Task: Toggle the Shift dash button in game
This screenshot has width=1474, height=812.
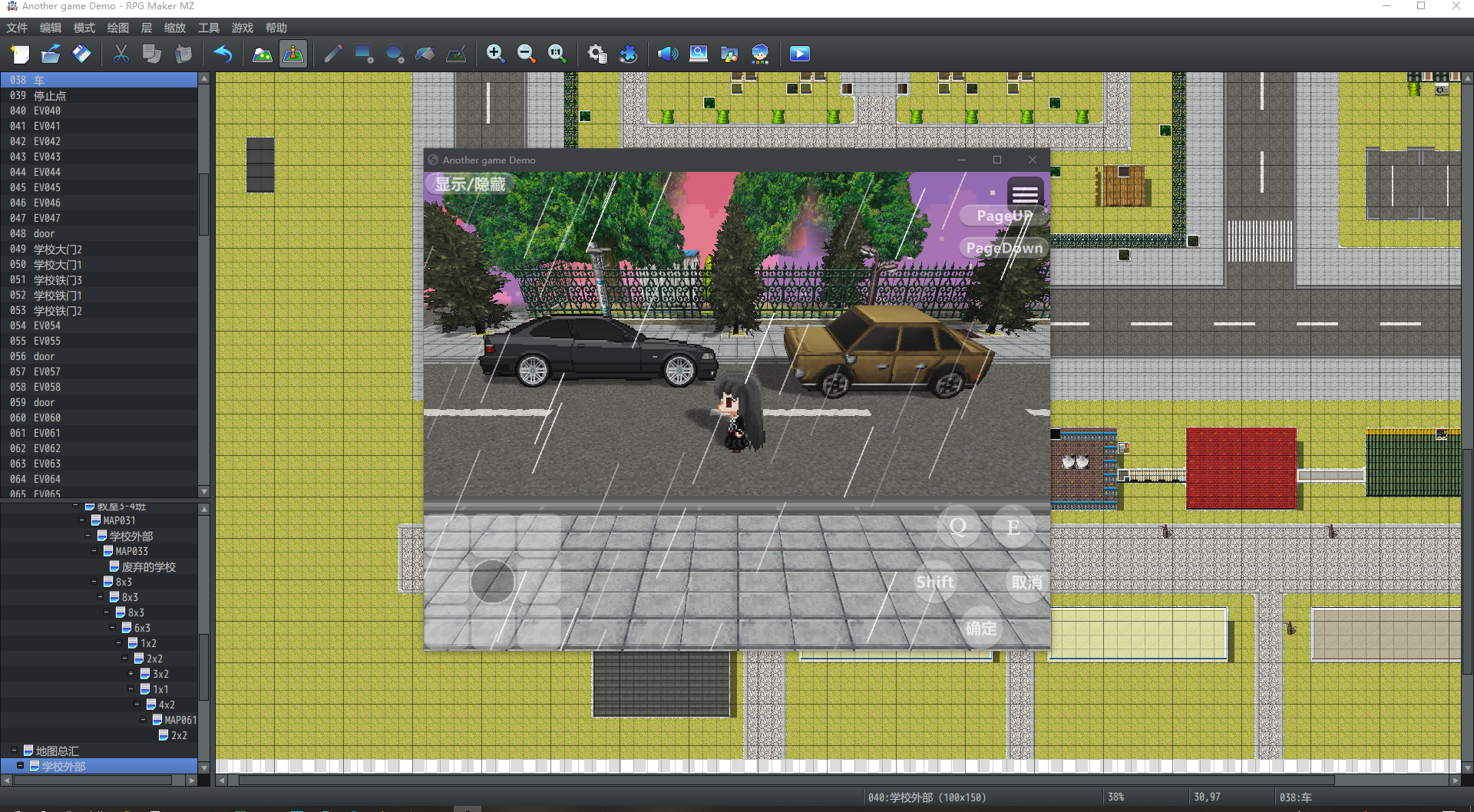Action: [935, 582]
